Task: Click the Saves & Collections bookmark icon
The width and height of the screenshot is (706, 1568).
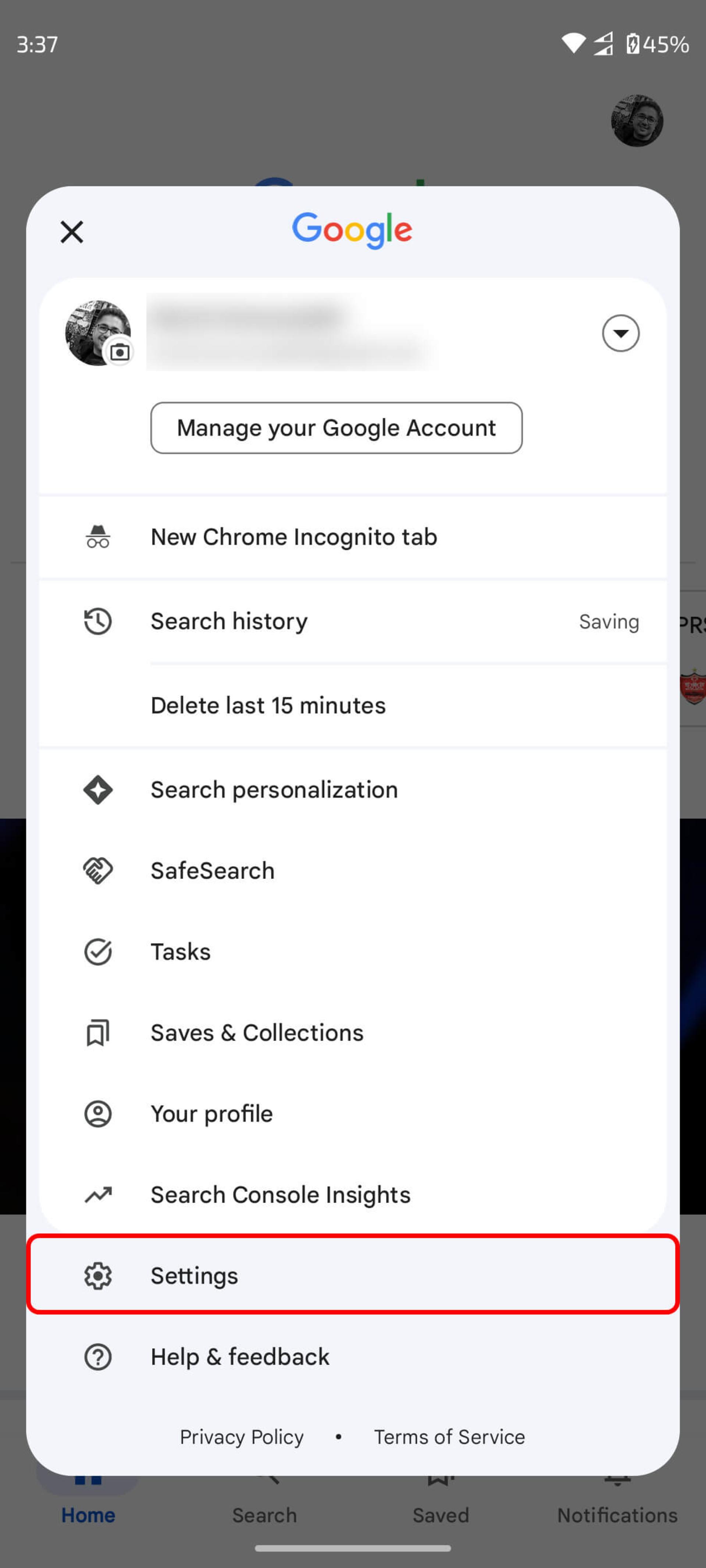Action: (97, 1033)
